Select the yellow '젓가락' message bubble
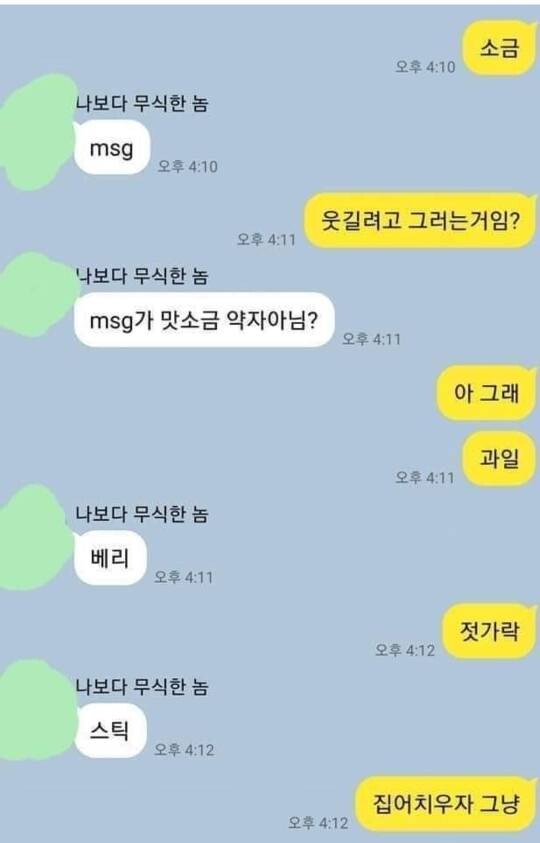The image size is (540, 843). tap(489, 631)
